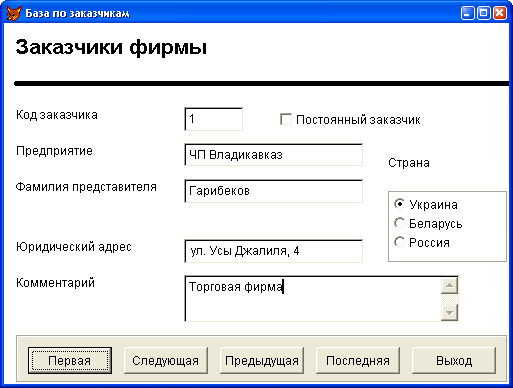Screen dimensions: 513x388
Task: Click the comment box scroll down arrow
Action: 449,313
